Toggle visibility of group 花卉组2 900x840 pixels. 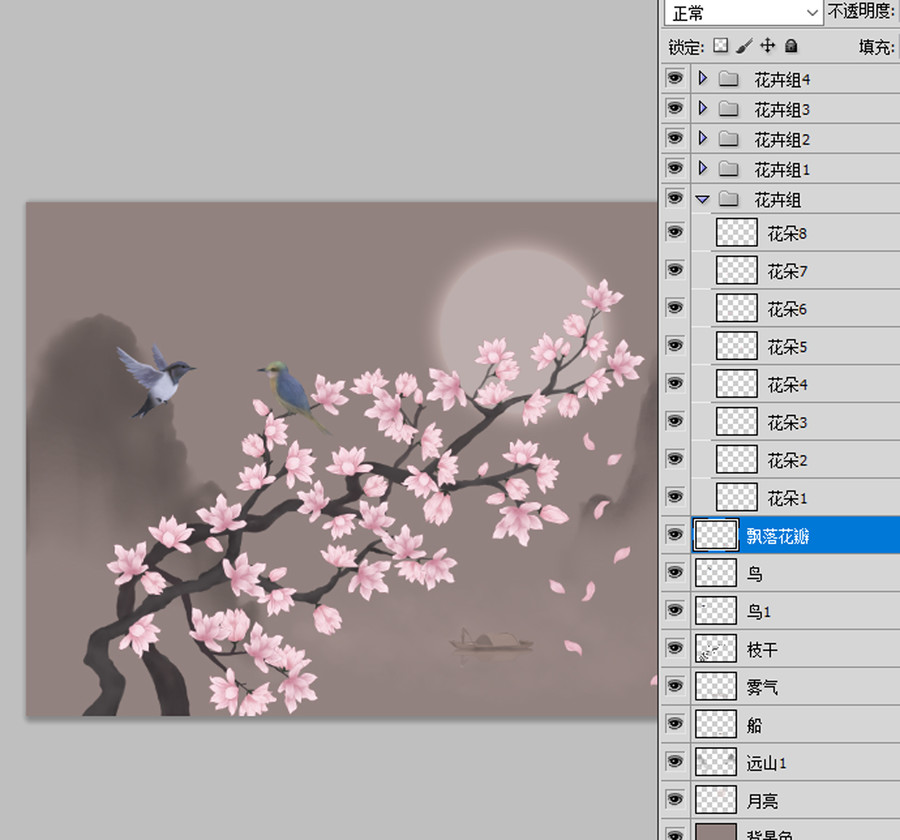pos(675,138)
